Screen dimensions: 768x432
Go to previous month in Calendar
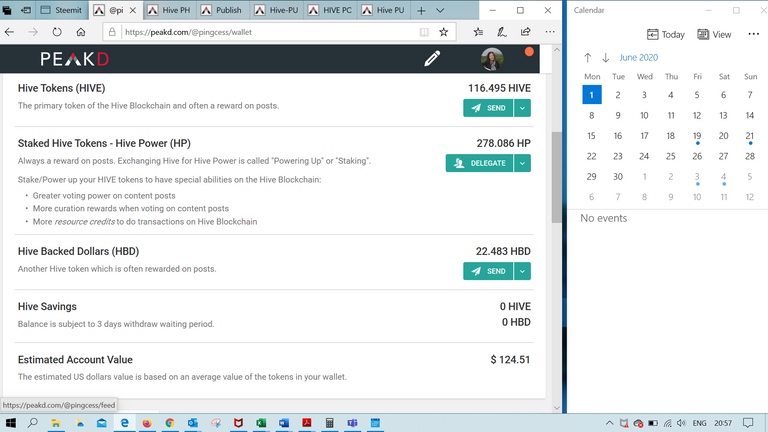(588, 58)
